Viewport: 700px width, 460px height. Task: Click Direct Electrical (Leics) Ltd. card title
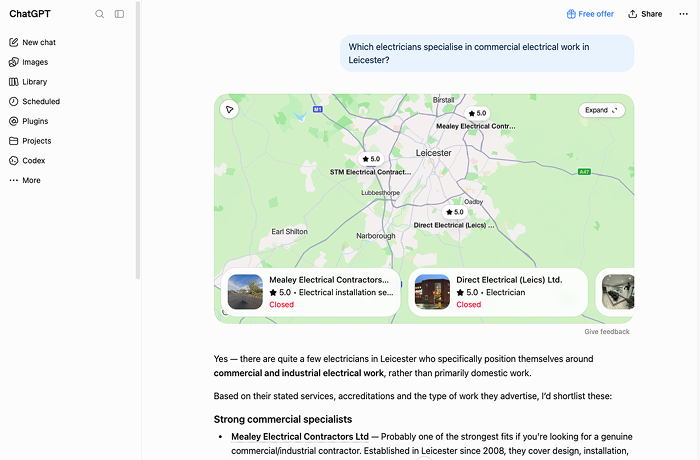click(509, 280)
